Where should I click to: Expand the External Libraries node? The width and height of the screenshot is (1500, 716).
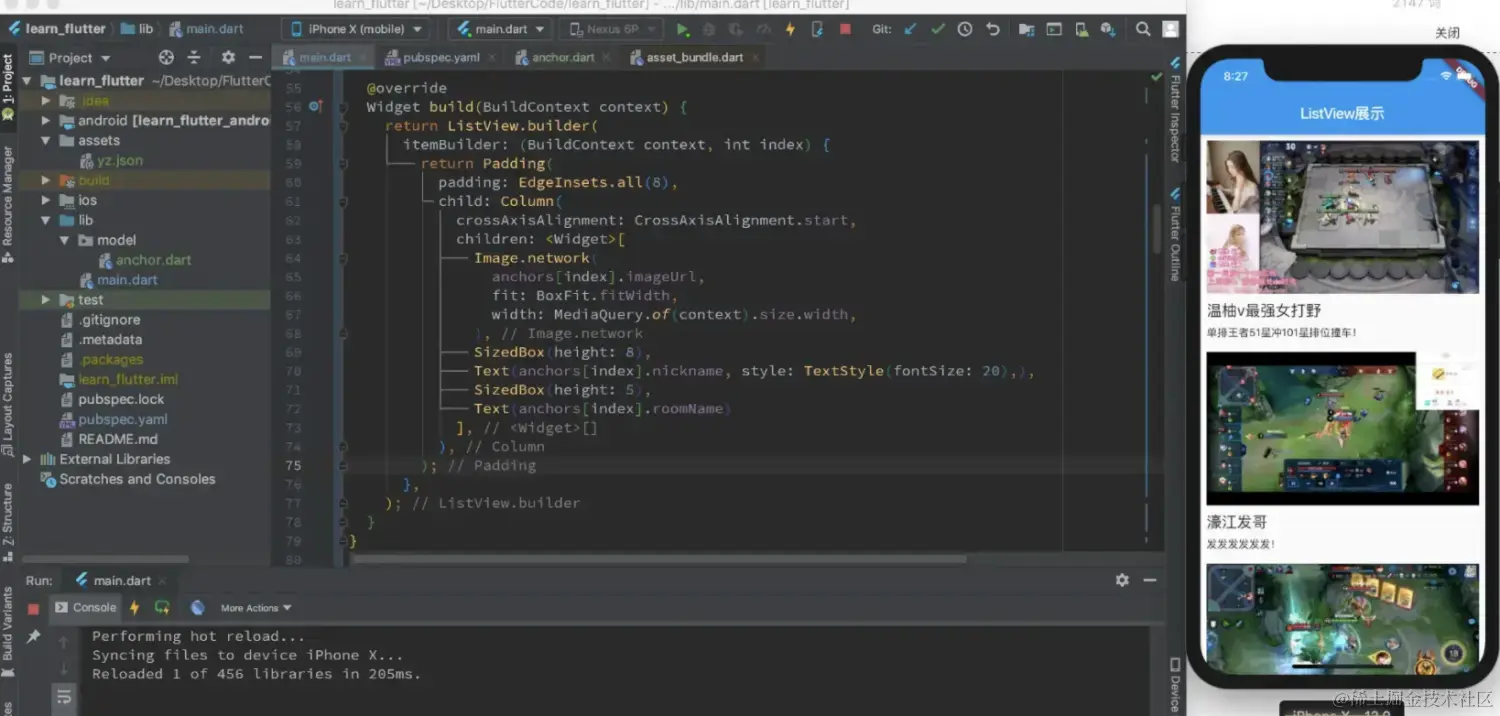[27, 460]
